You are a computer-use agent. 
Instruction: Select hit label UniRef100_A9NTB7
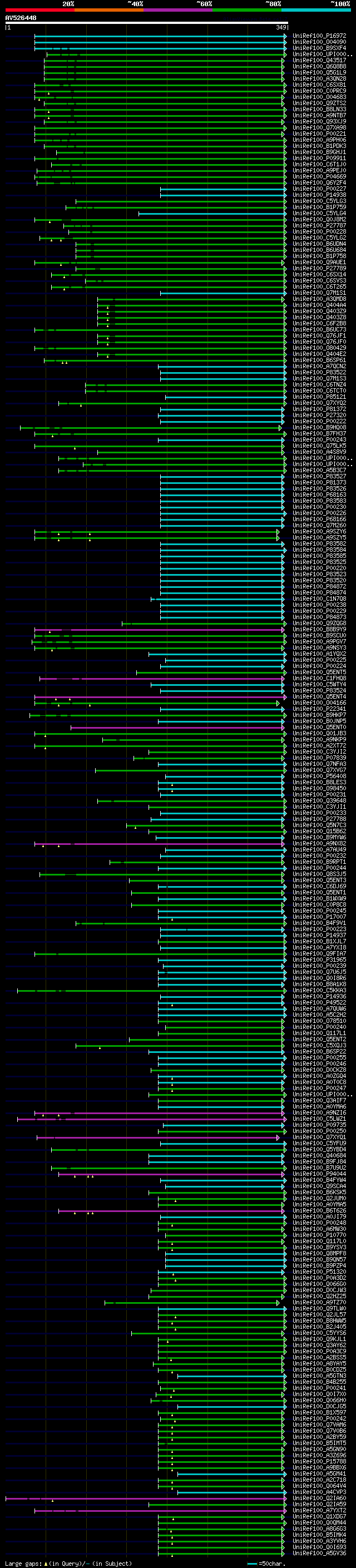tap(319, 115)
